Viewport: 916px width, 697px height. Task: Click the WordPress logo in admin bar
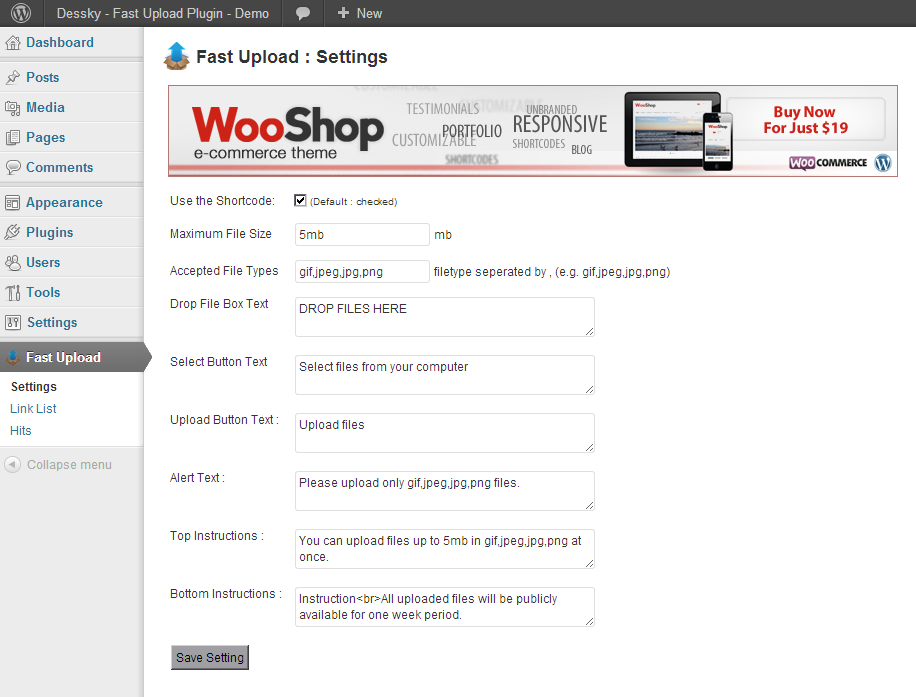[x=21, y=13]
